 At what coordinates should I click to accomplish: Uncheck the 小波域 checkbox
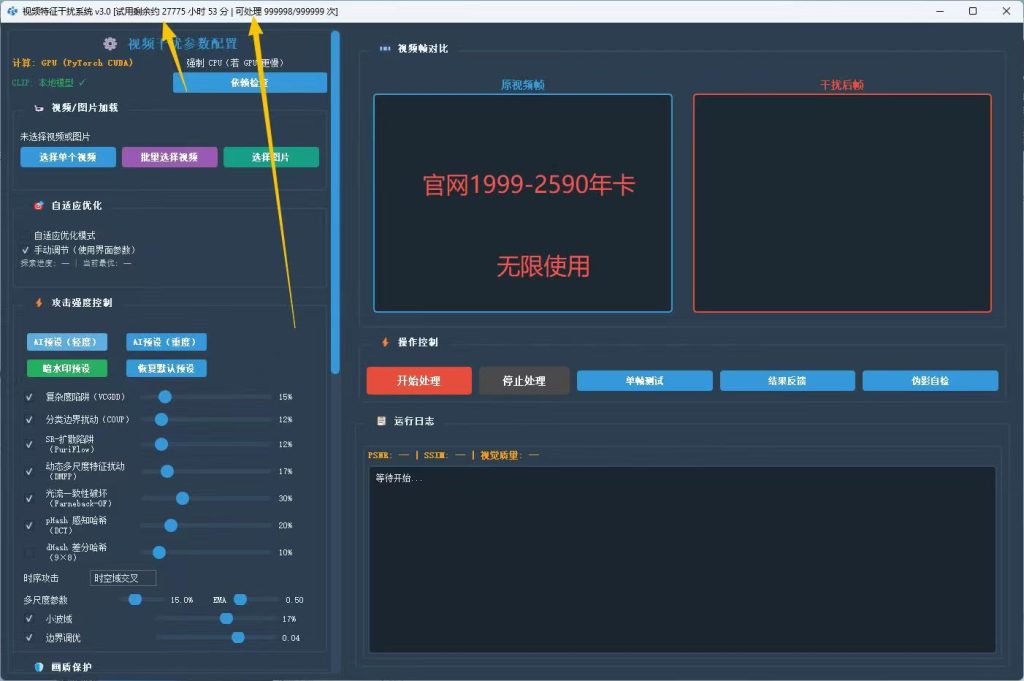(x=29, y=618)
